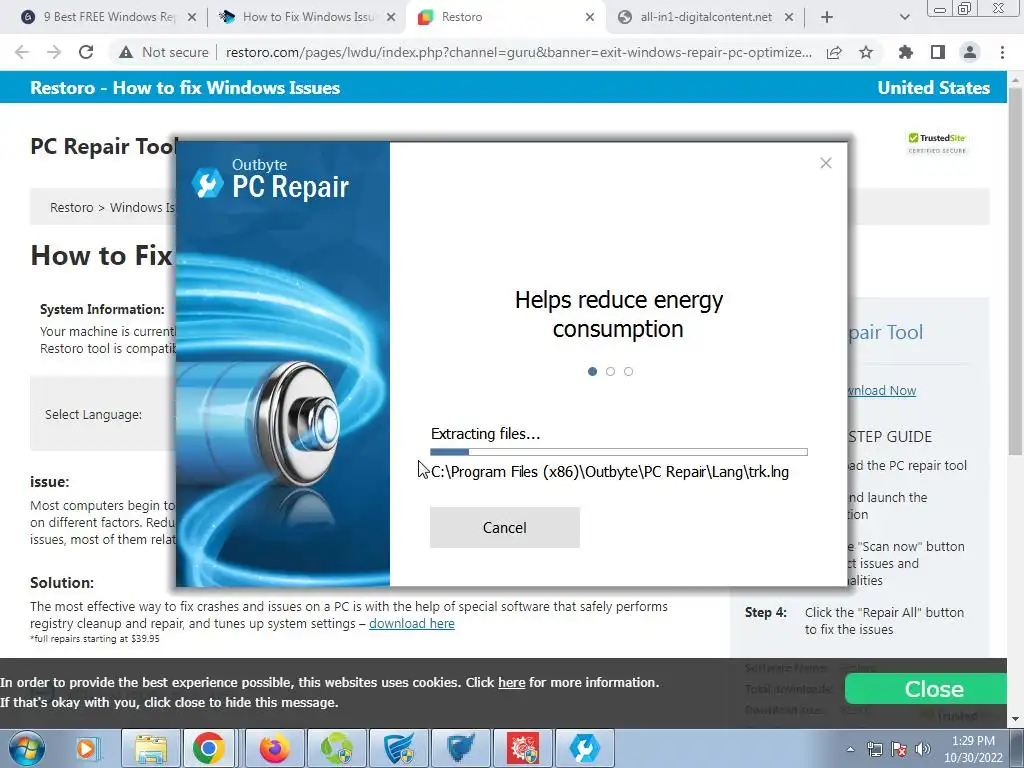The image size is (1024, 768).
Task: Launch Firefox from the taskbar
Action: (274, 748)
